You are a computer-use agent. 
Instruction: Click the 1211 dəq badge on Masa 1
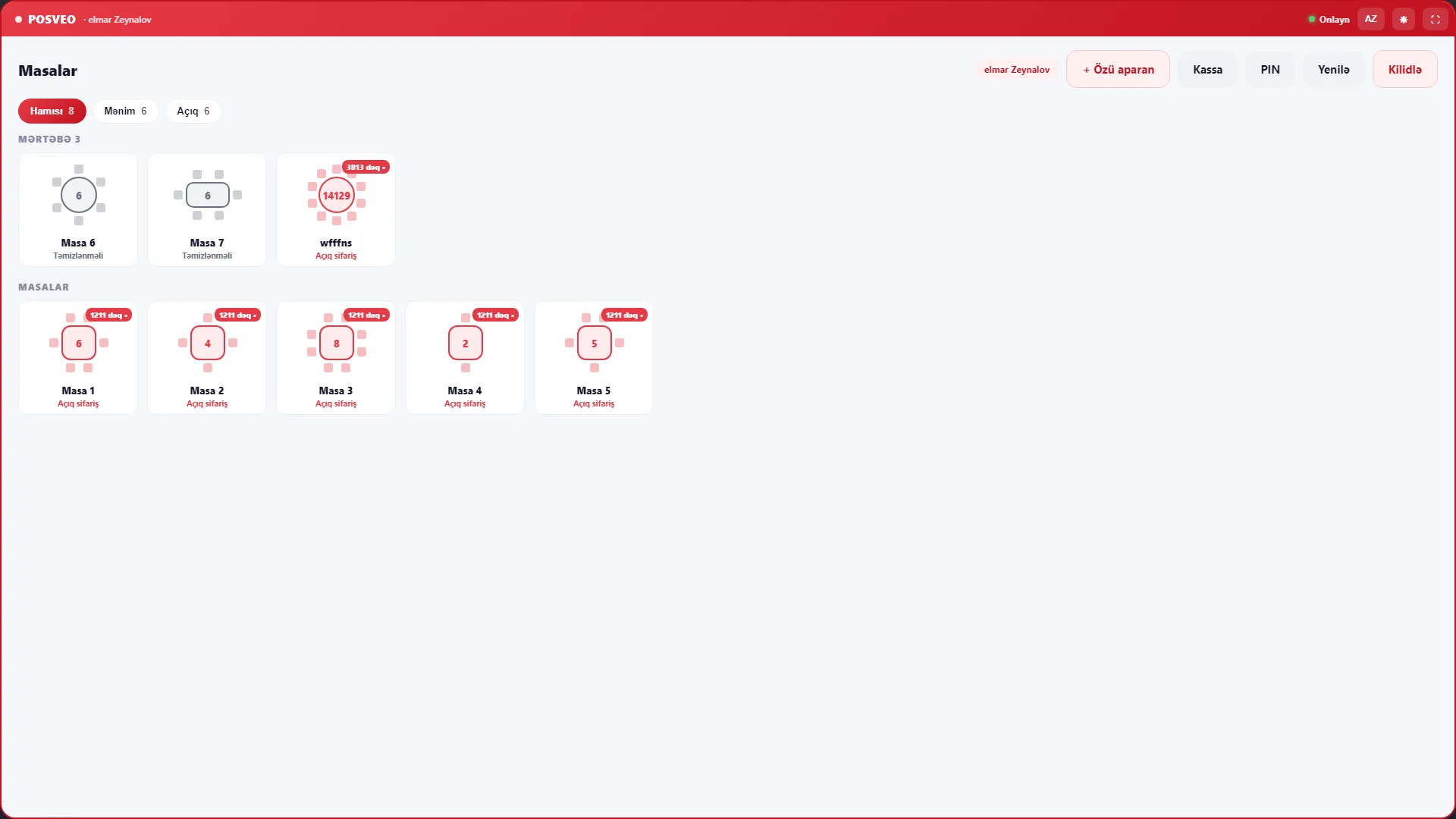[x=108, y=315]
